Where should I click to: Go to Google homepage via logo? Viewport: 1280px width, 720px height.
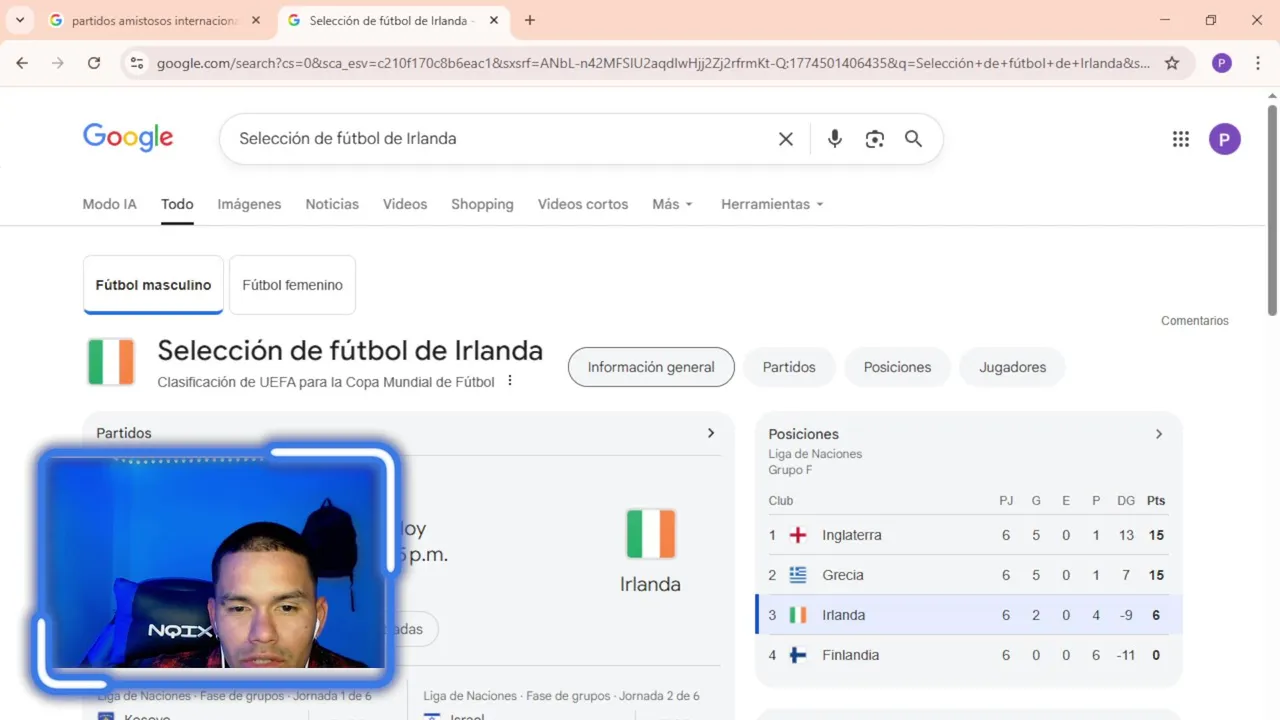tap(128, 137)
